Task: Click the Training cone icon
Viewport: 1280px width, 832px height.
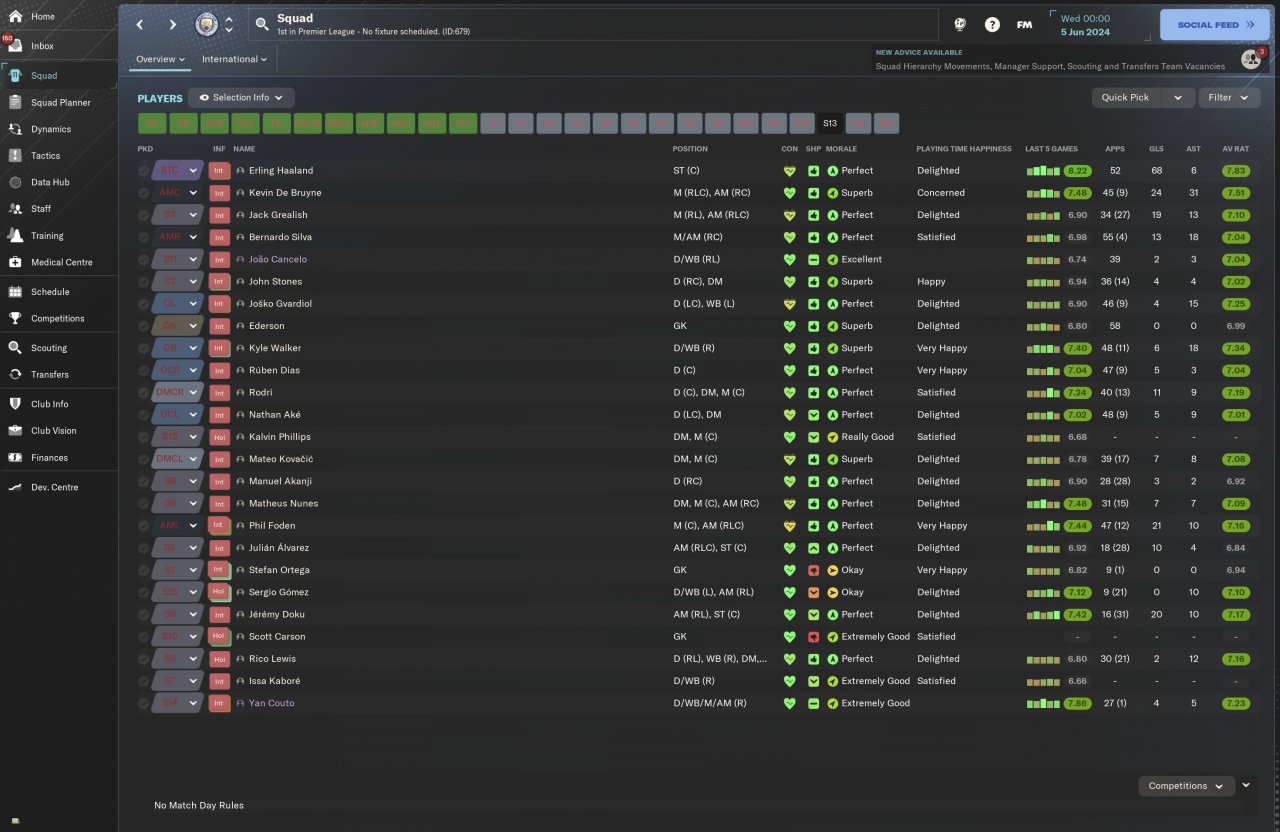Action: (15, 236)
